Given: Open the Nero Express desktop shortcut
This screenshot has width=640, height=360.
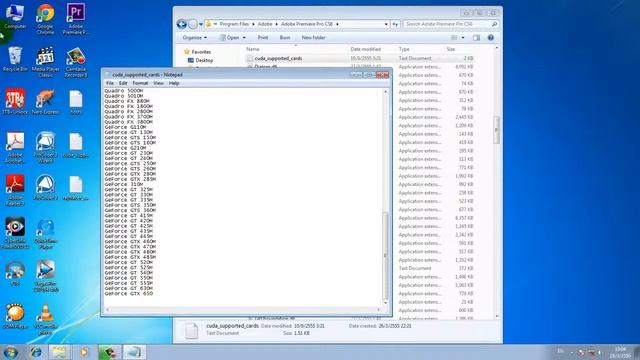Looking at the screenshot, I should (45, 102).
